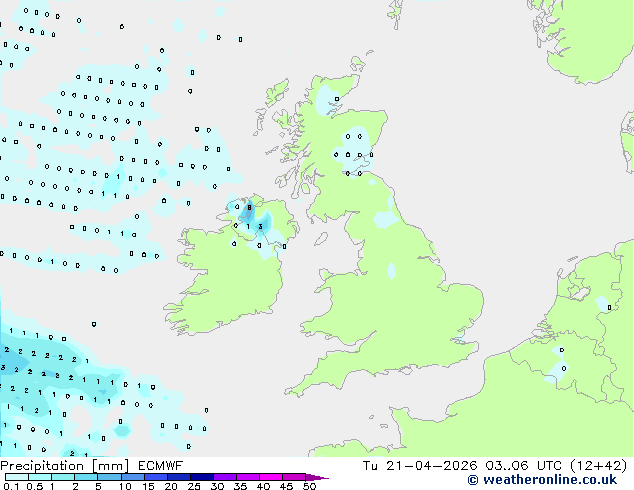Click the '0.5' legend label

(34, 486)
